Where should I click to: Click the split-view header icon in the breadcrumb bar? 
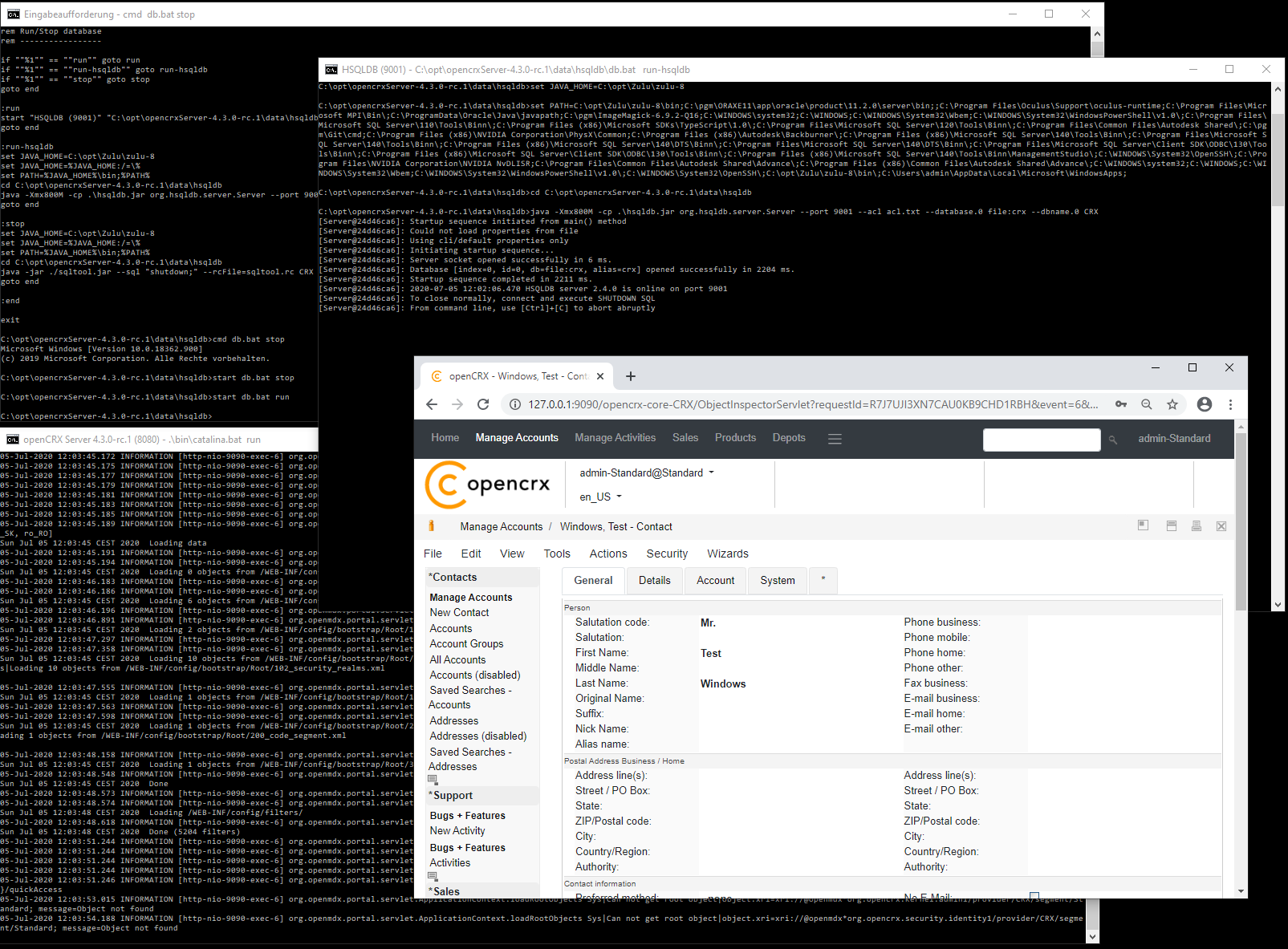coord(1172,525)
